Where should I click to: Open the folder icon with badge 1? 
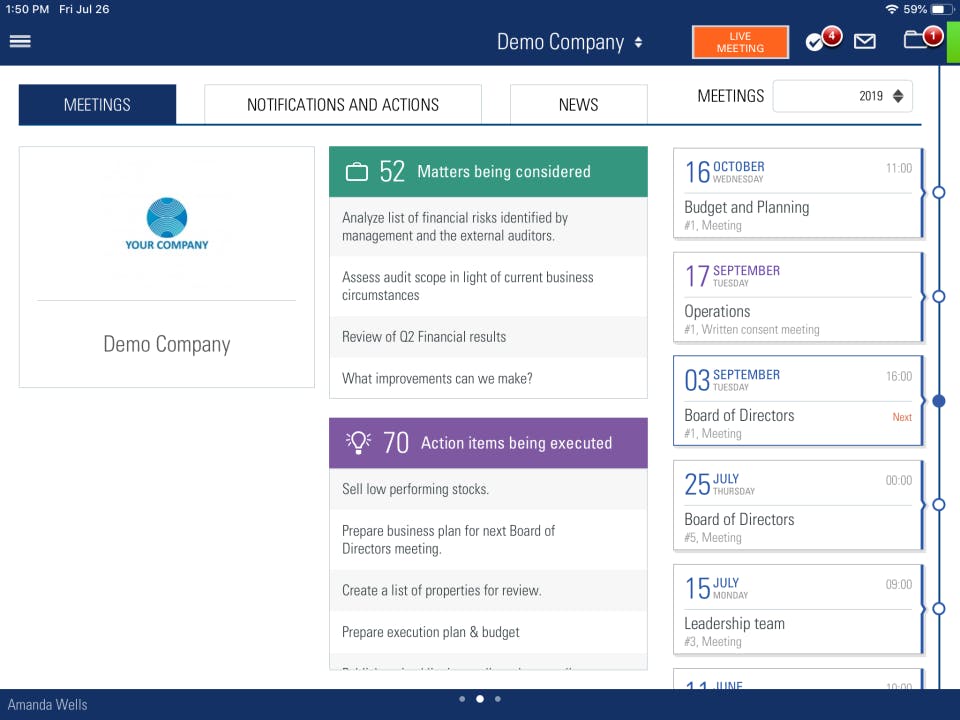[x=923, y=39]
